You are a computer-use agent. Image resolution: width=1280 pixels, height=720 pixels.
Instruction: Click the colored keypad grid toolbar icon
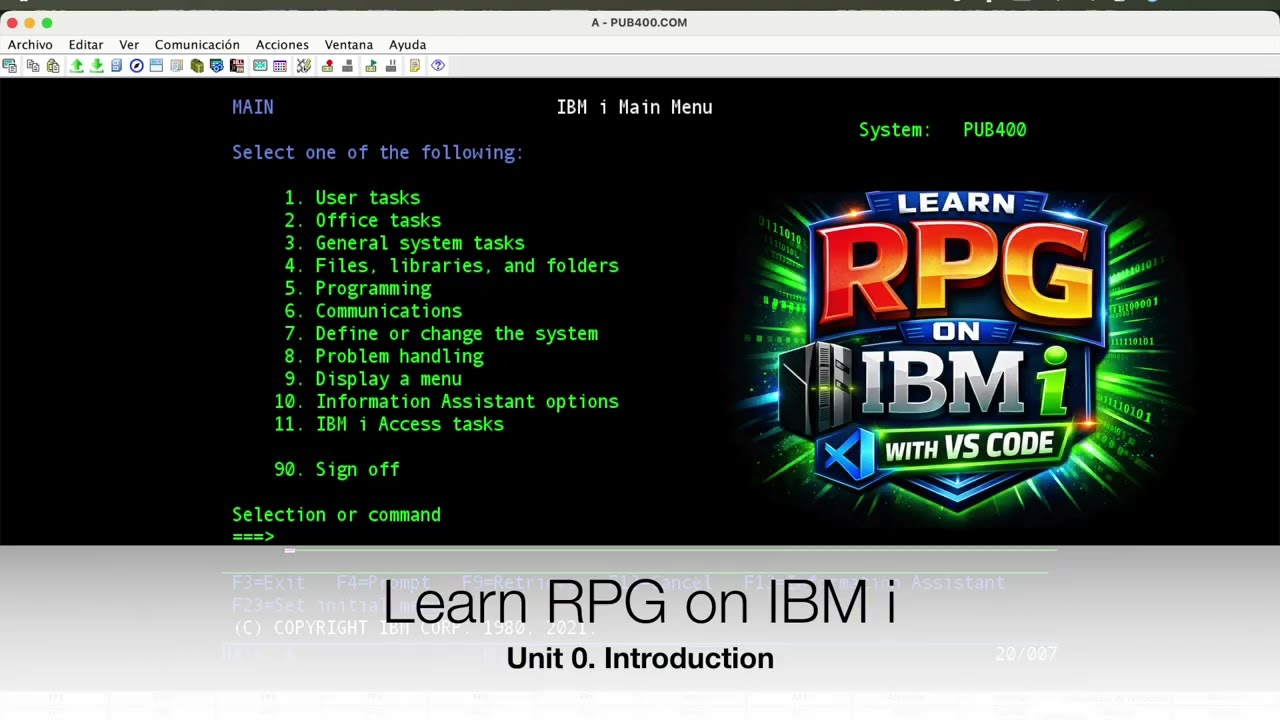coord(280,66)
